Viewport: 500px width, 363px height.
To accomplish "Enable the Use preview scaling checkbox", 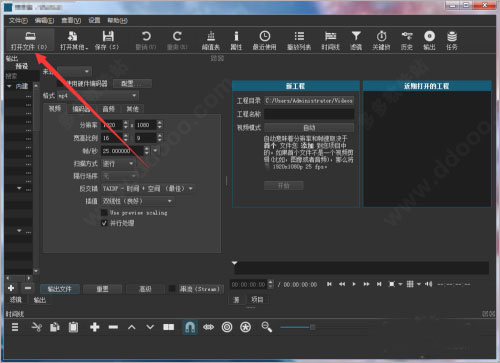I will point(104,213).
